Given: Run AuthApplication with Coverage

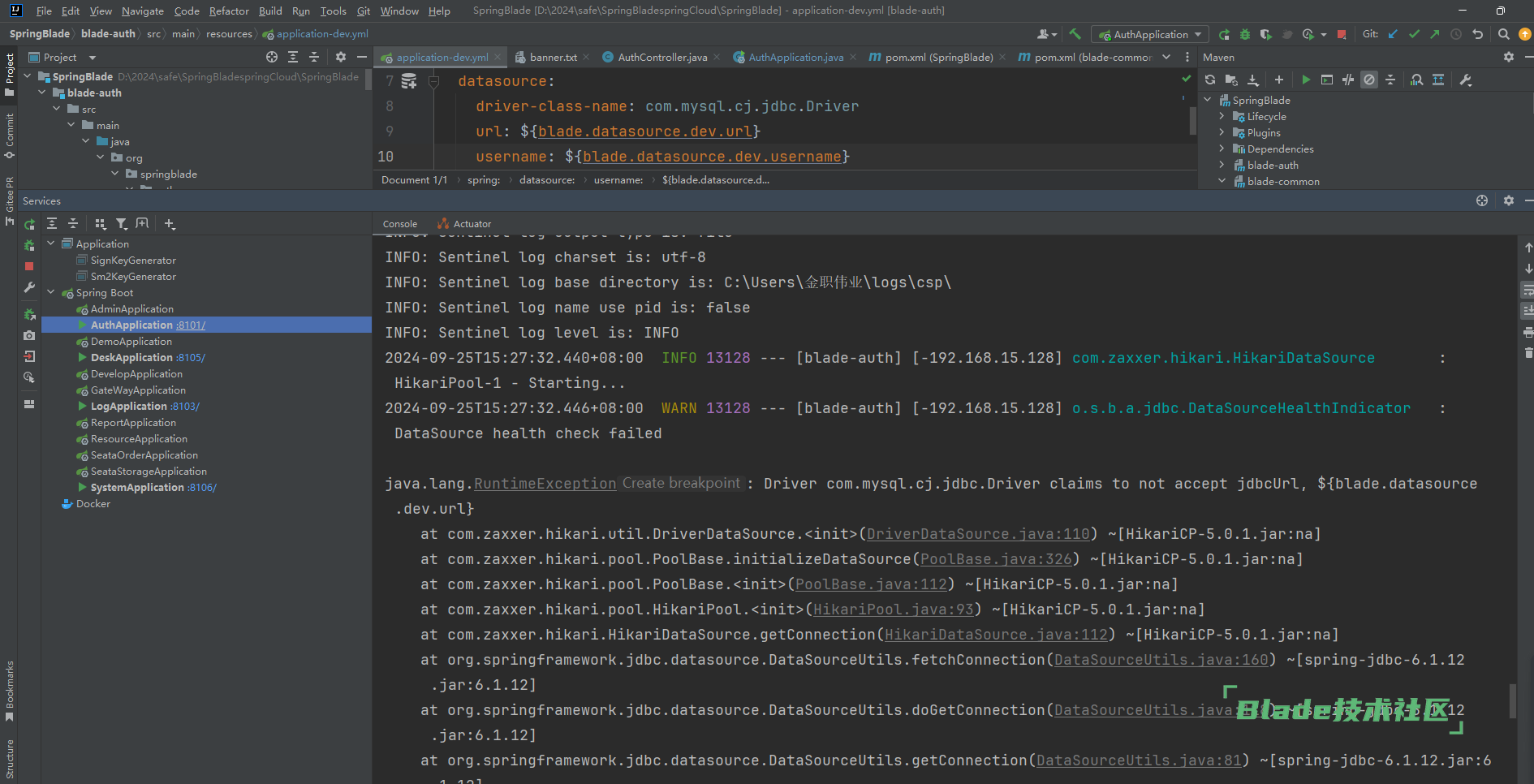Looking at the screenshot, I should click(1266, 34).
